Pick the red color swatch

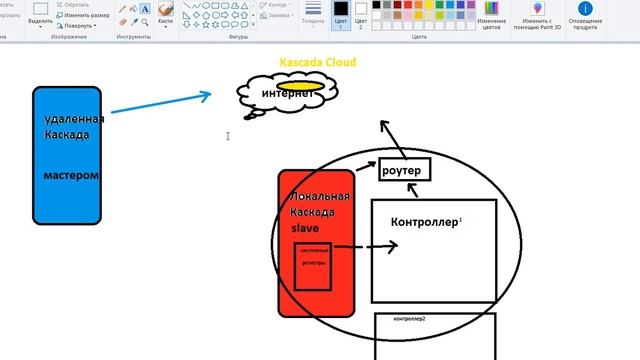point(408,5)
